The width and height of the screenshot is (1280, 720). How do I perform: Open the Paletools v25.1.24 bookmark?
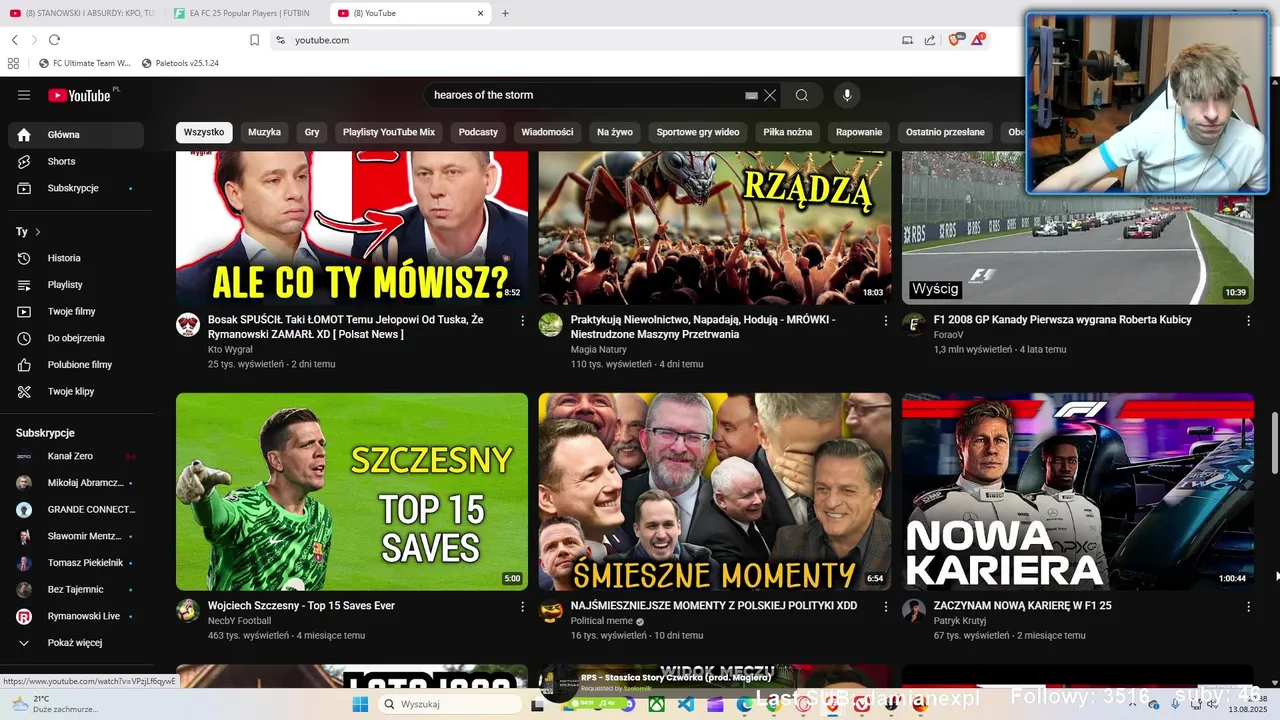coord(181,63)
